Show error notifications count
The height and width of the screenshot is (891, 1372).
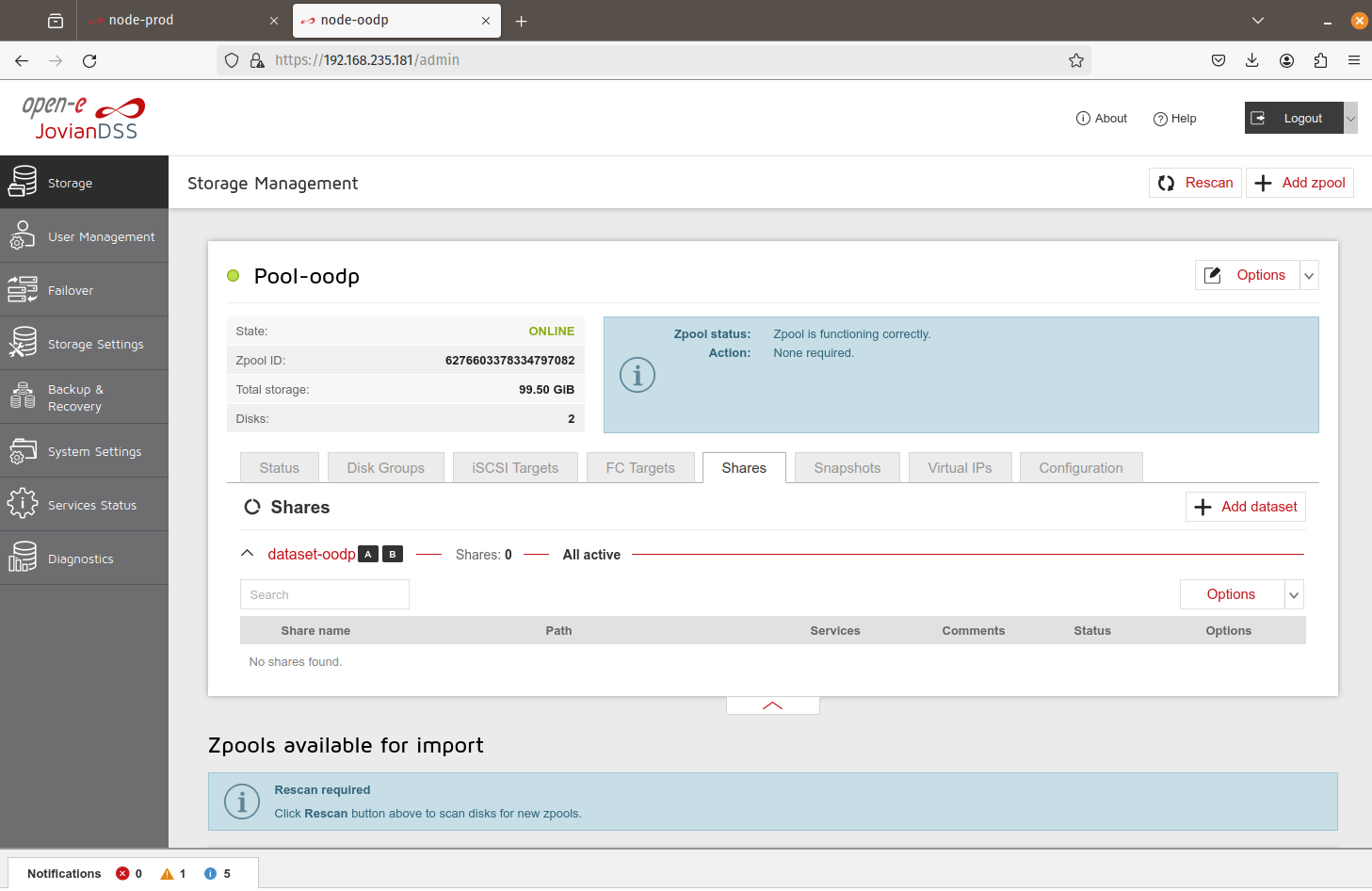(129, 874)
